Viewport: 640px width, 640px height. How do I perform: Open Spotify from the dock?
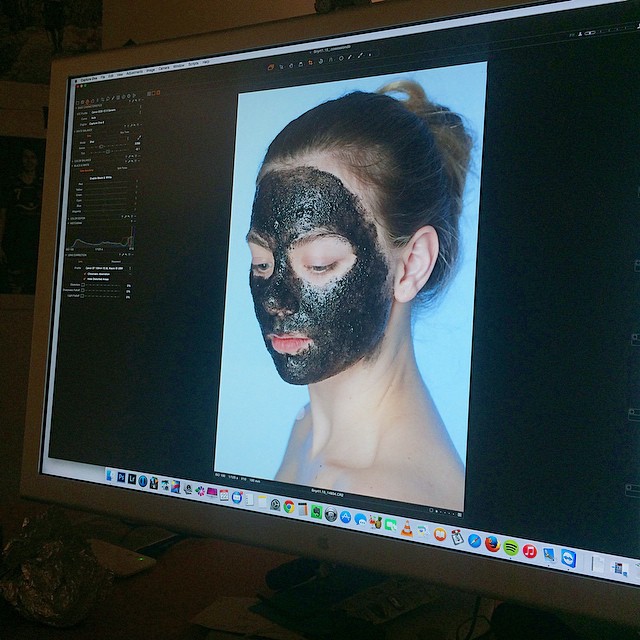511,548
